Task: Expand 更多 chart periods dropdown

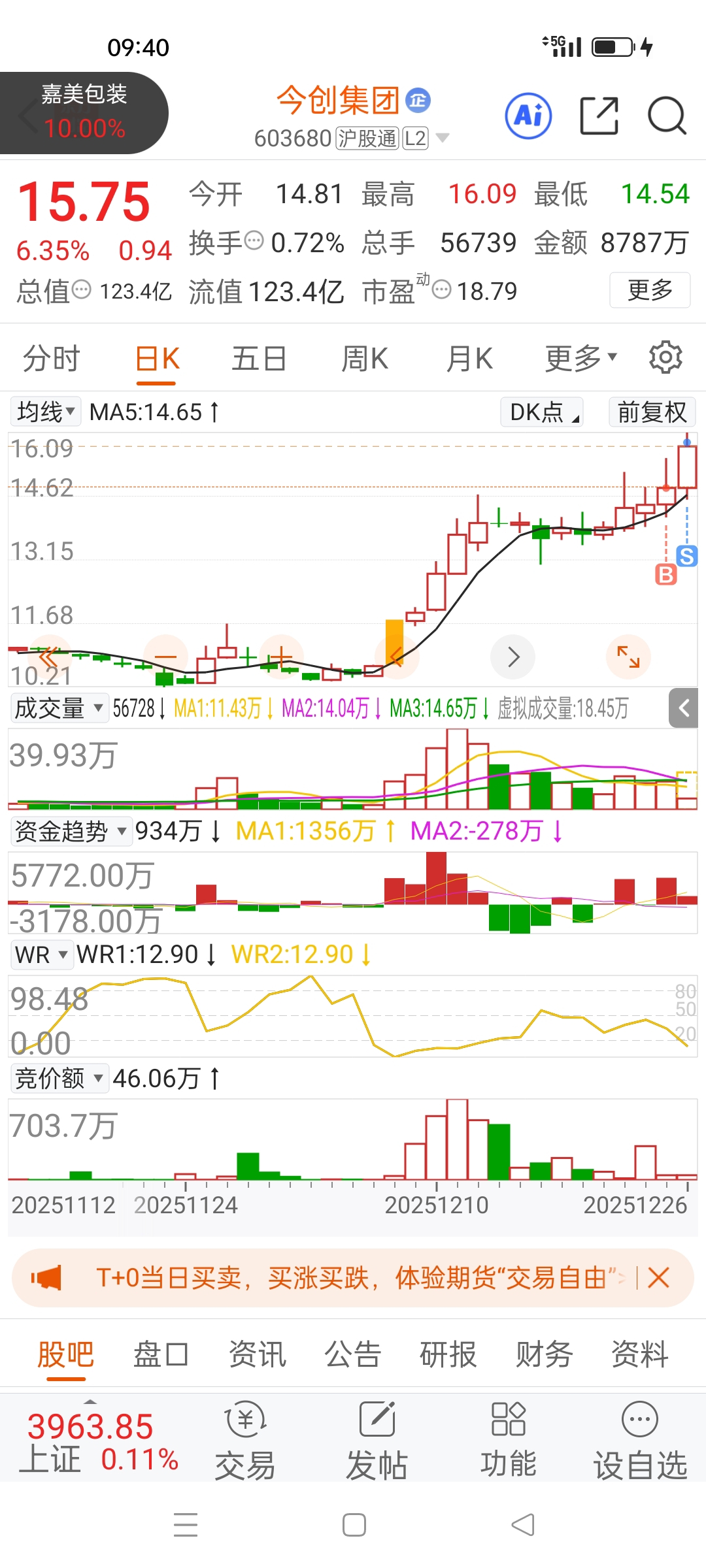Action: pyautogui.click(x=581, y=358)
